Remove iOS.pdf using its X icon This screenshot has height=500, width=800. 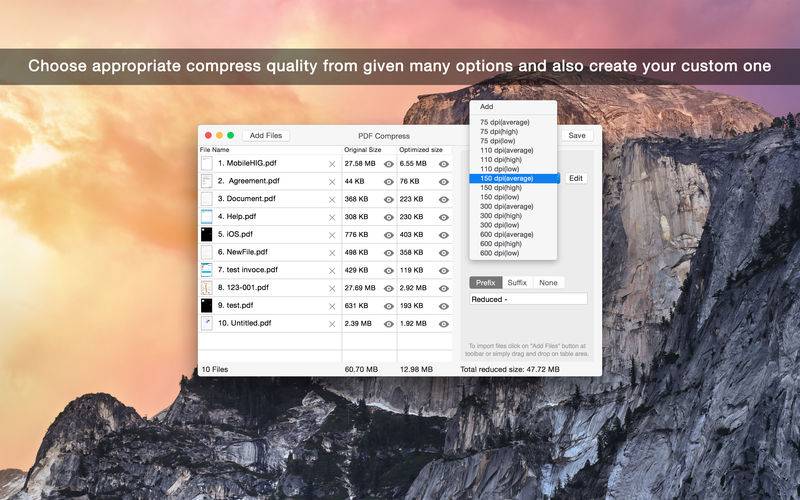[332, 235]
